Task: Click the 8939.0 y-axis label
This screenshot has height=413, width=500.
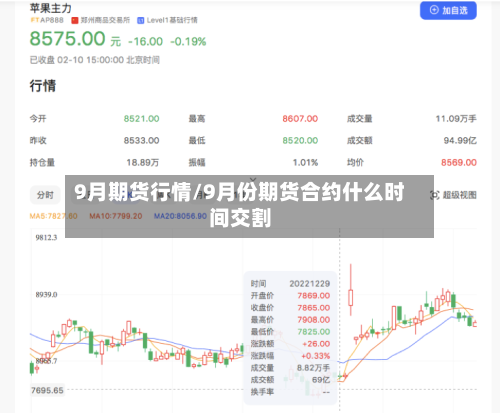Action: [x=46, y=295]
